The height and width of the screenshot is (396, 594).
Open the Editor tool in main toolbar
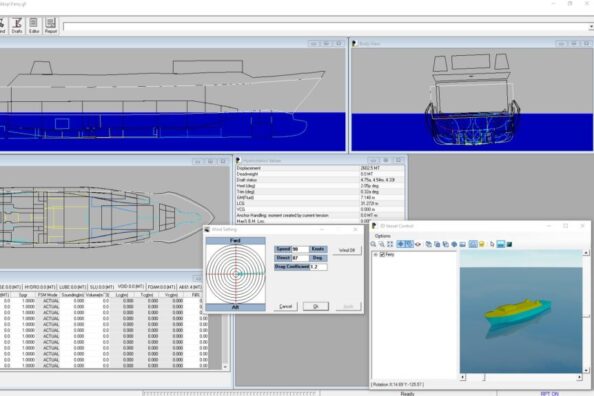point(34,26)
